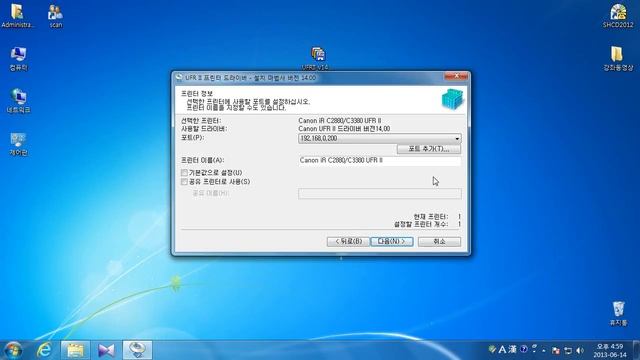640x360 pixels.
Task: Click the Hanja 漢 conversion IME button
Action: coord(513,349)
